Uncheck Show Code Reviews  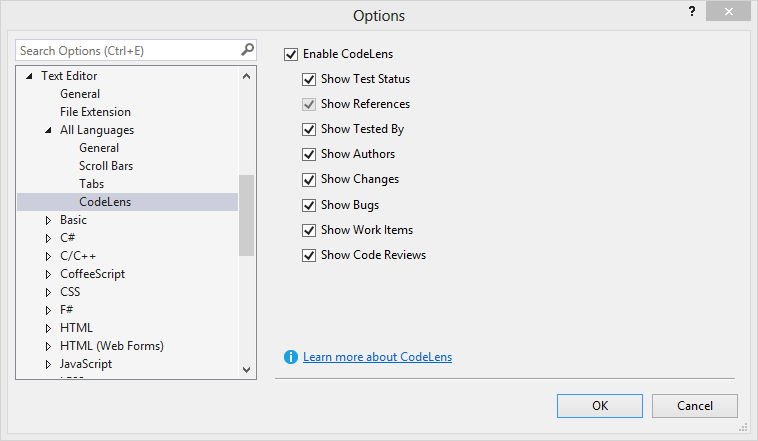click(x=309, y=255)
